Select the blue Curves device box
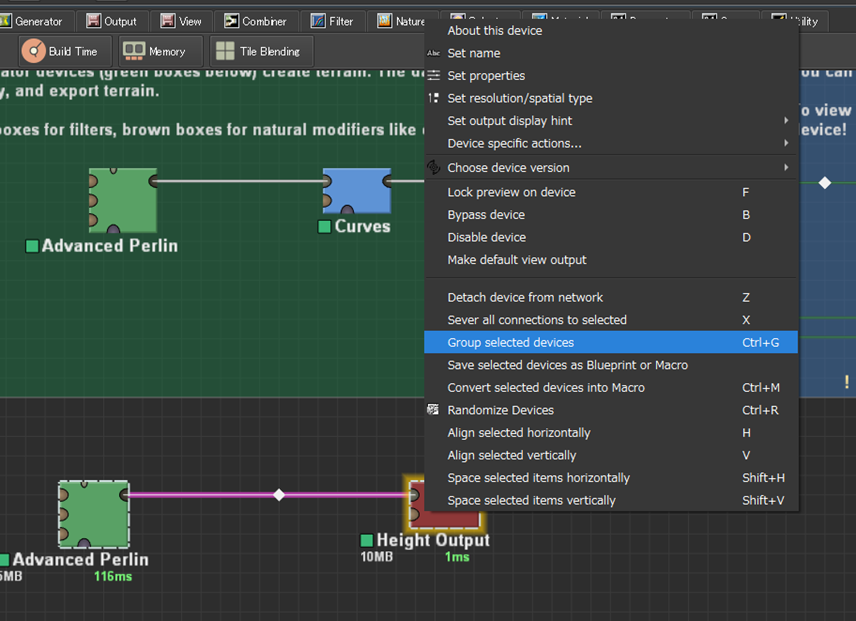Screen dimensions: 856x621 point(356,190)
